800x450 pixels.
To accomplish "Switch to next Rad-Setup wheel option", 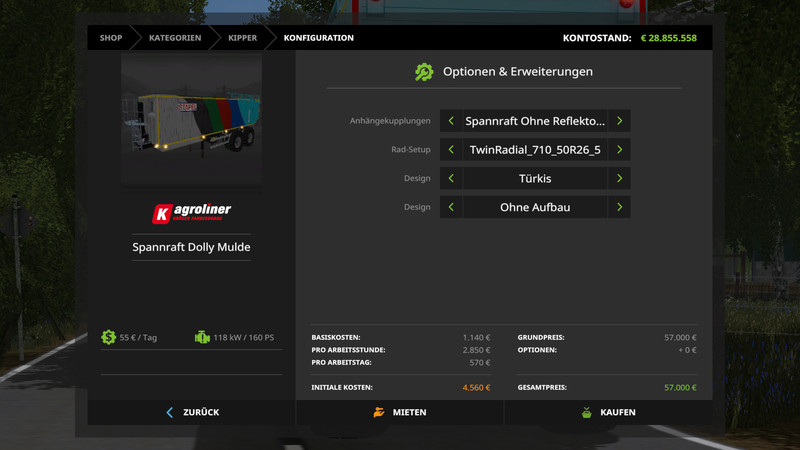I will tap(620, 150).
